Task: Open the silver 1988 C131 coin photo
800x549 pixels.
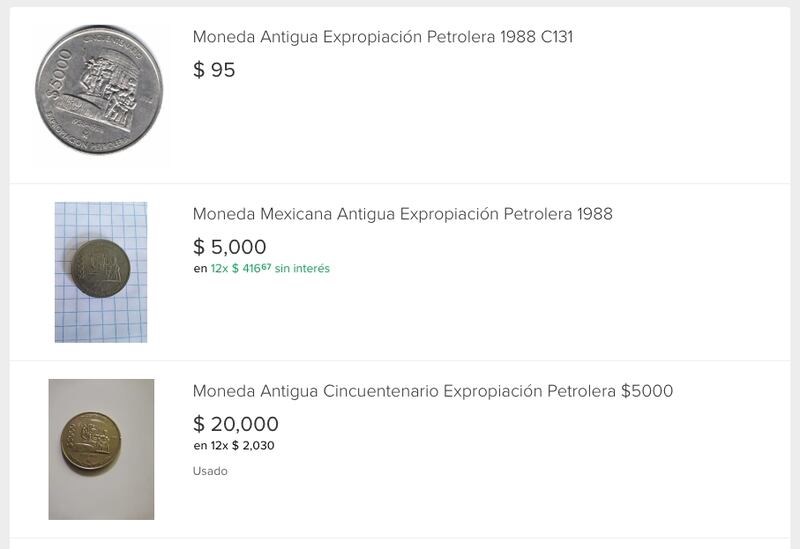Action: (99, 90)
